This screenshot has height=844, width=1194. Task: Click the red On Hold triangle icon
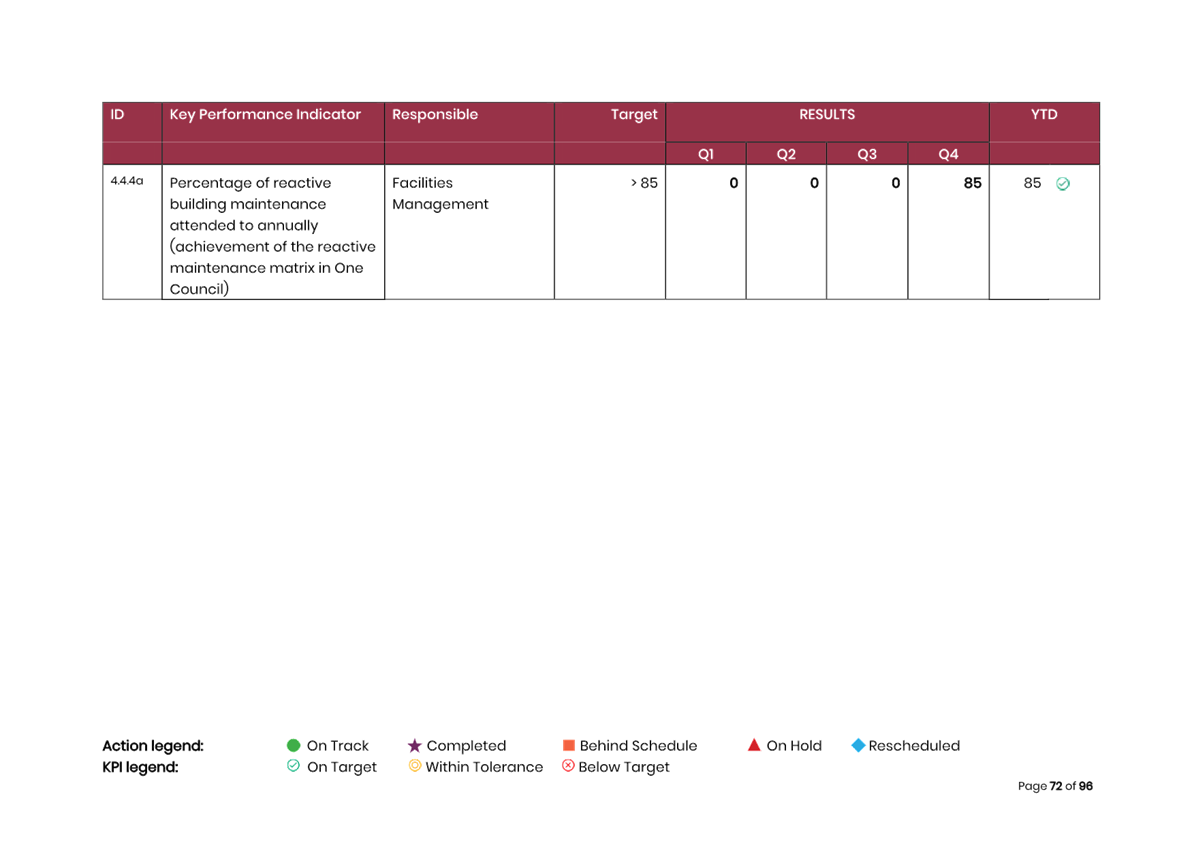coord(754,745)
